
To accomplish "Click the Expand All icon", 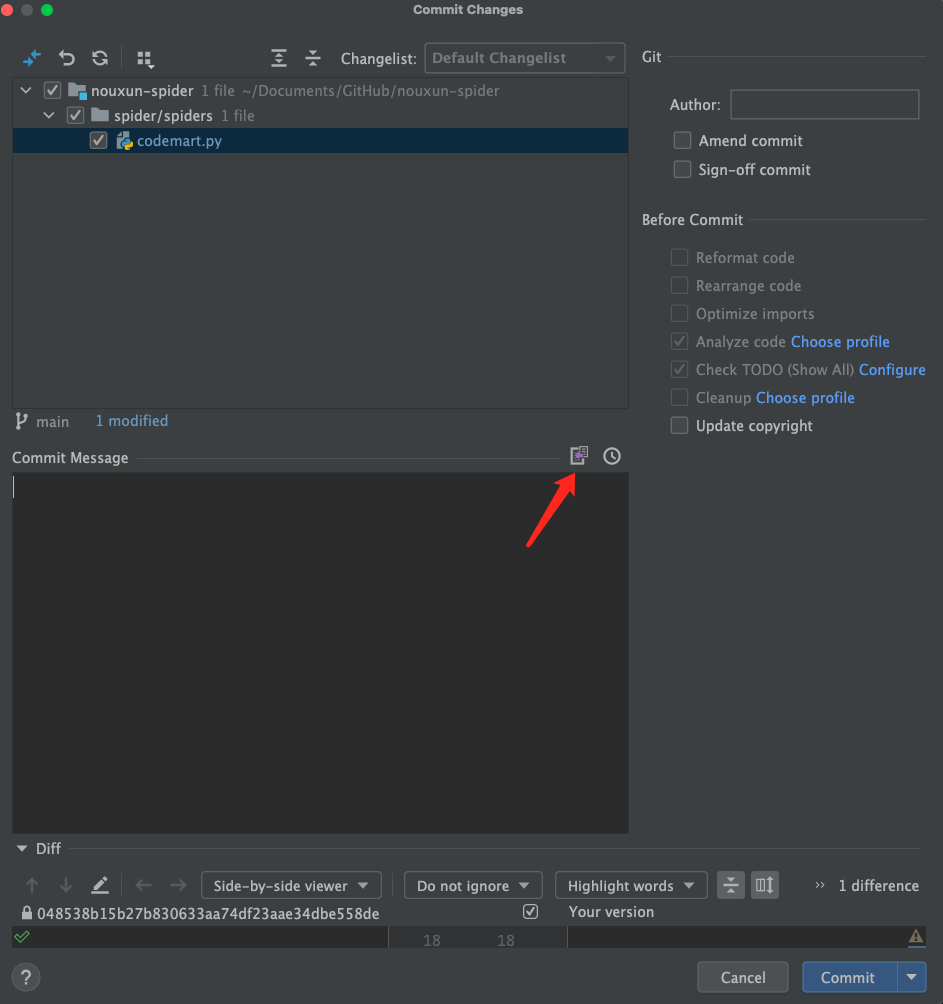I will (x=279, y=58).
